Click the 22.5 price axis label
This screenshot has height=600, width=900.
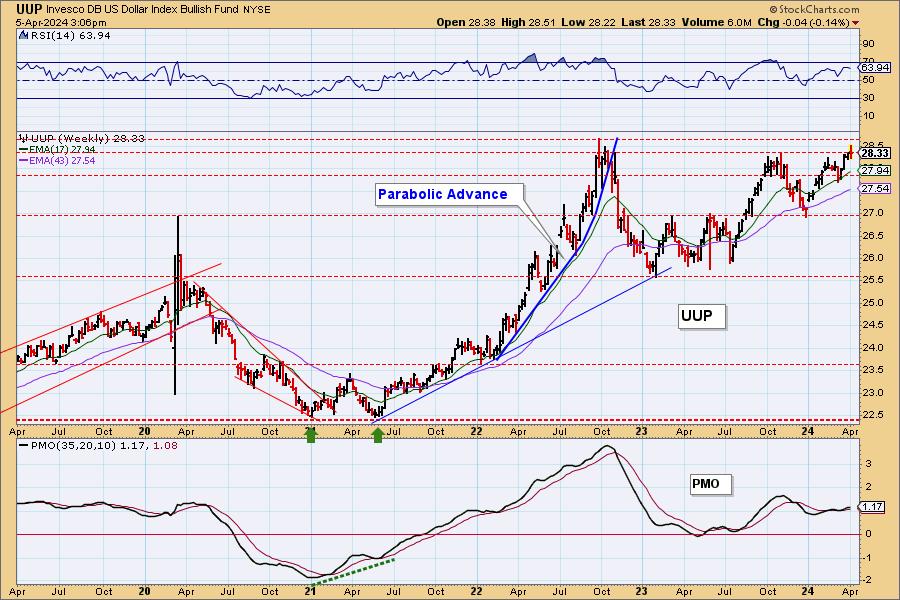pyautogui.click(x=872, y=415)
